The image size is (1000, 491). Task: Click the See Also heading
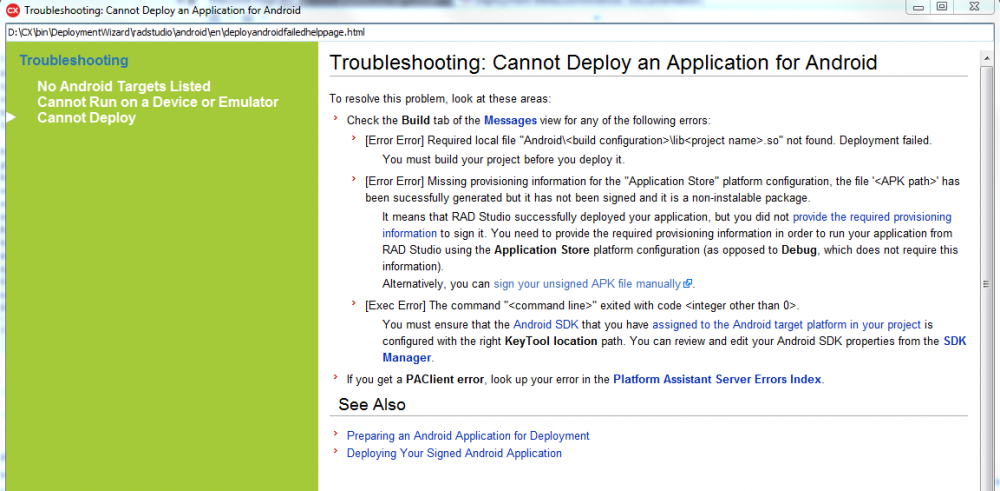372,405
